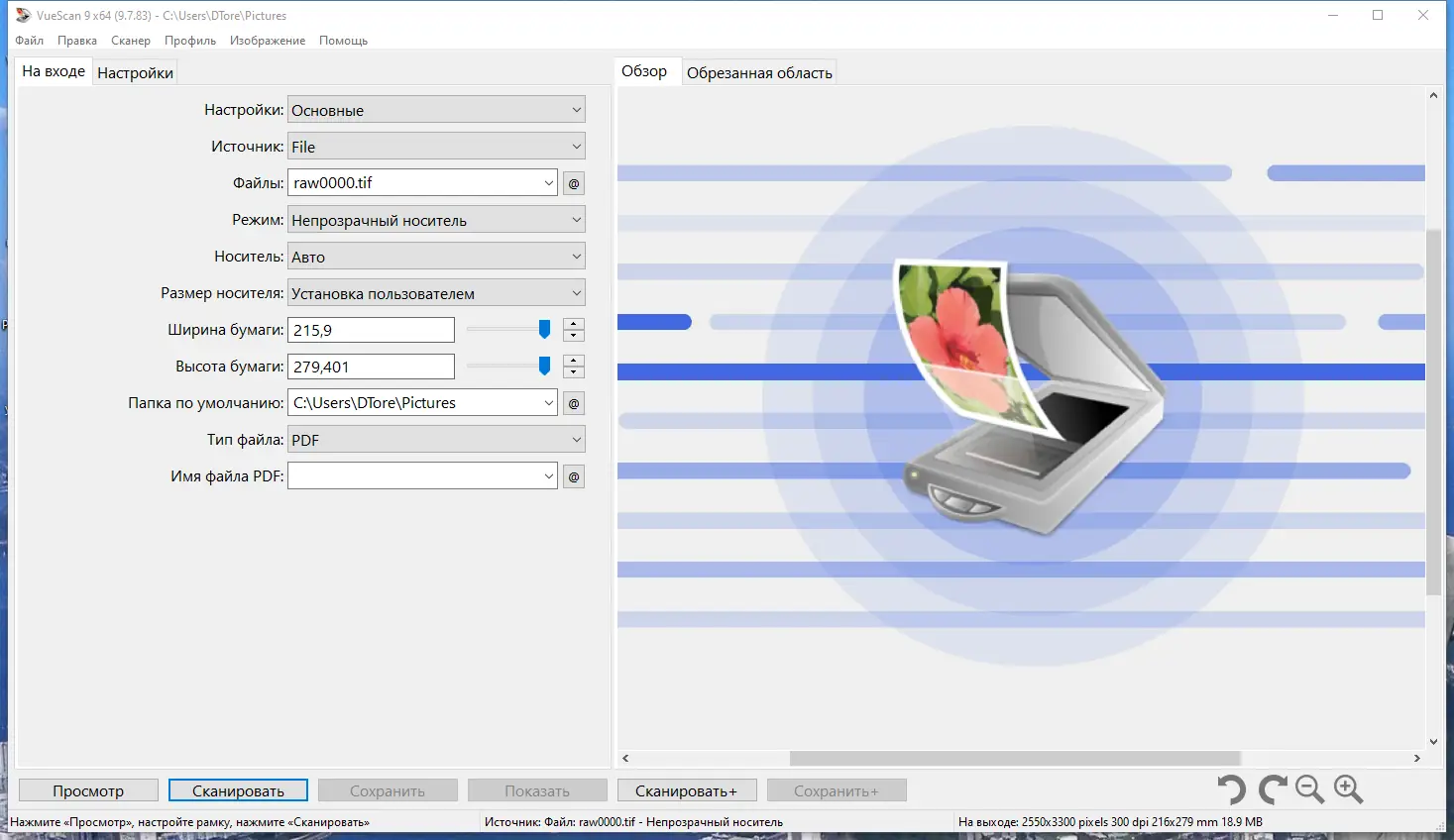Open the Настройки dropdown showing Основные

[x=436, y=110]
